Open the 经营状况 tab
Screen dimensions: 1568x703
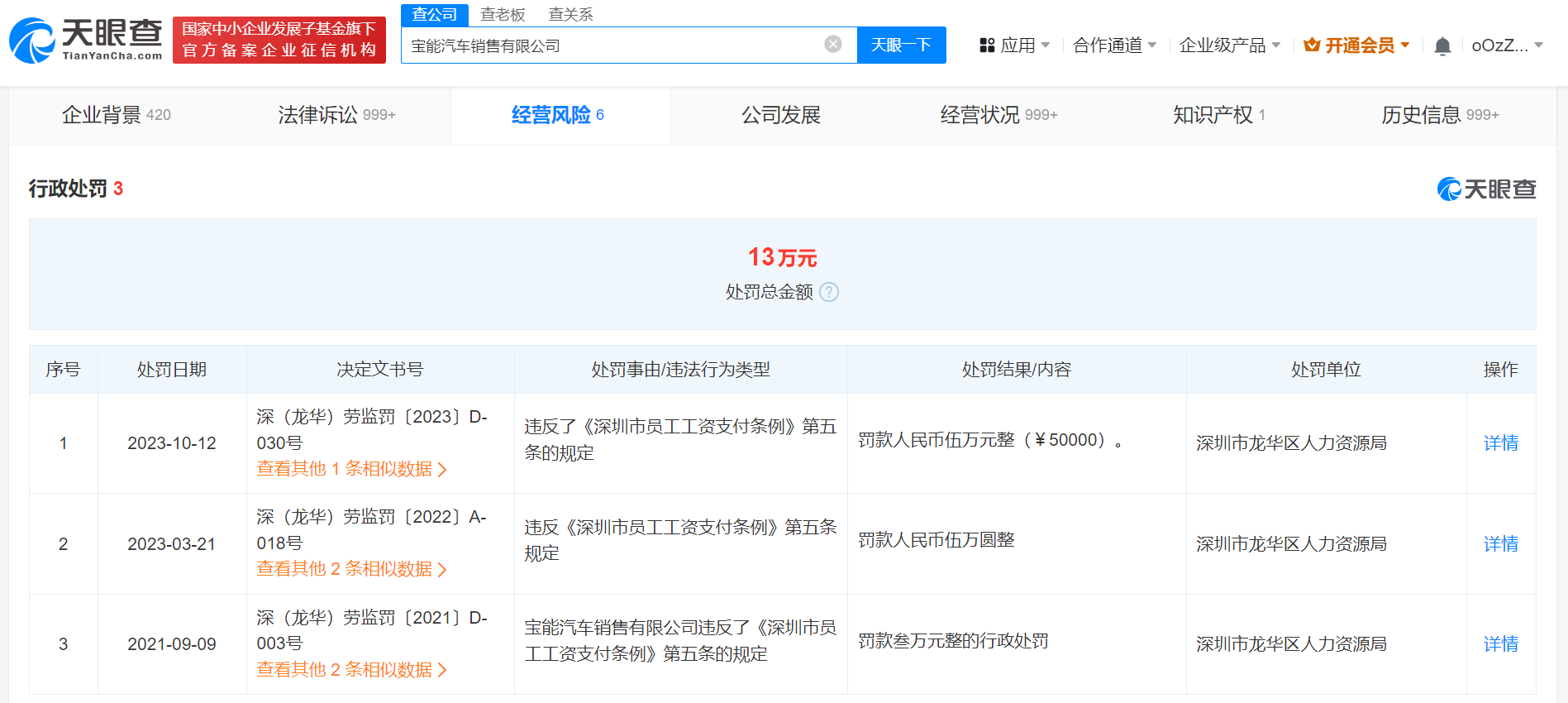[x=998, y=115]
